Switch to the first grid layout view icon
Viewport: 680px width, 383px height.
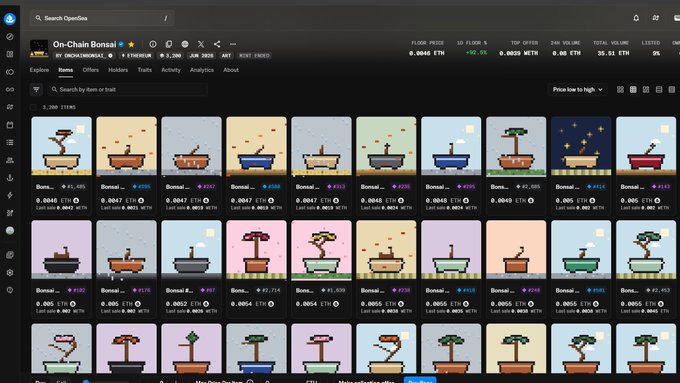click(620, 89)
